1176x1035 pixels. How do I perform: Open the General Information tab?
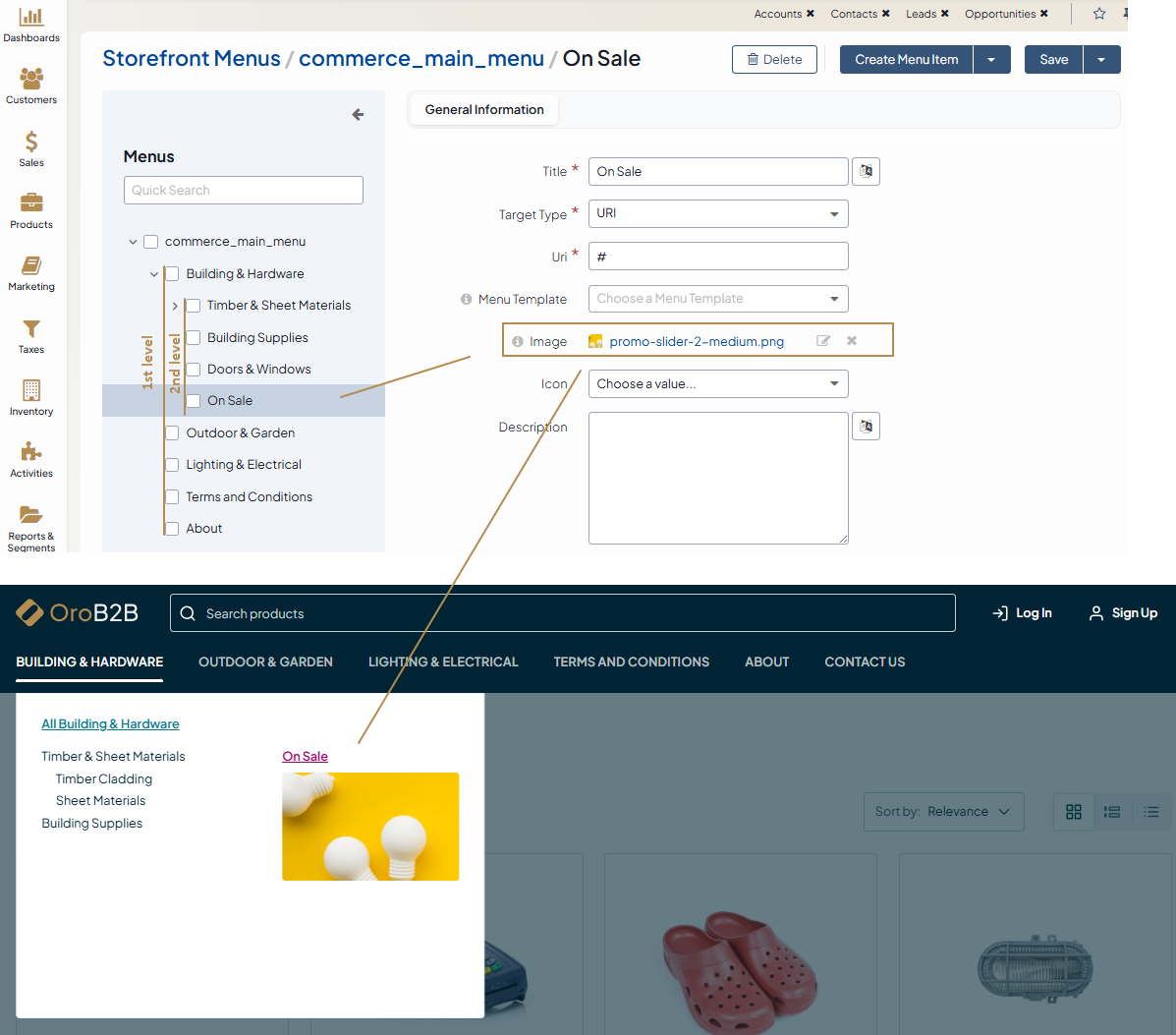(484, 110)
